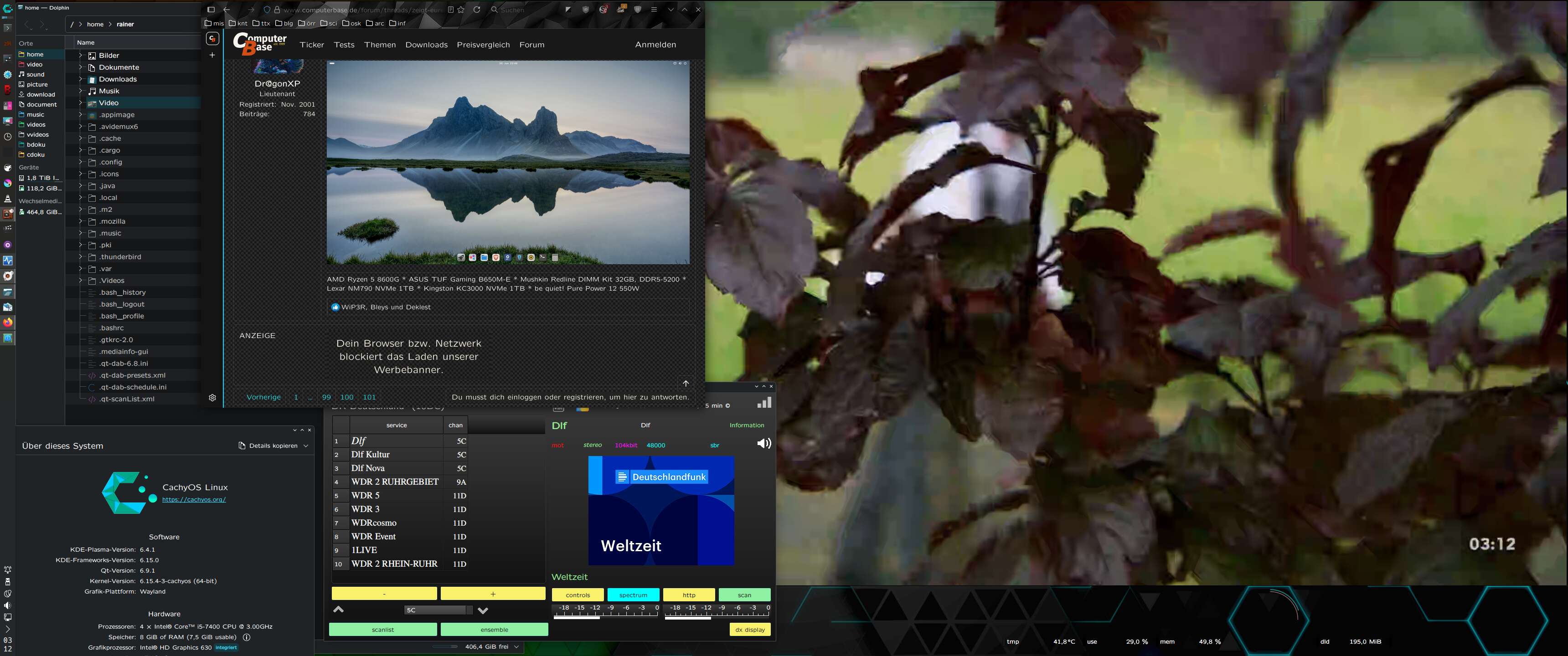The height and width of the screenshot is (656, 1568).
Task: Click the Firefox reload page icon
Action: (x=477, y=10)
